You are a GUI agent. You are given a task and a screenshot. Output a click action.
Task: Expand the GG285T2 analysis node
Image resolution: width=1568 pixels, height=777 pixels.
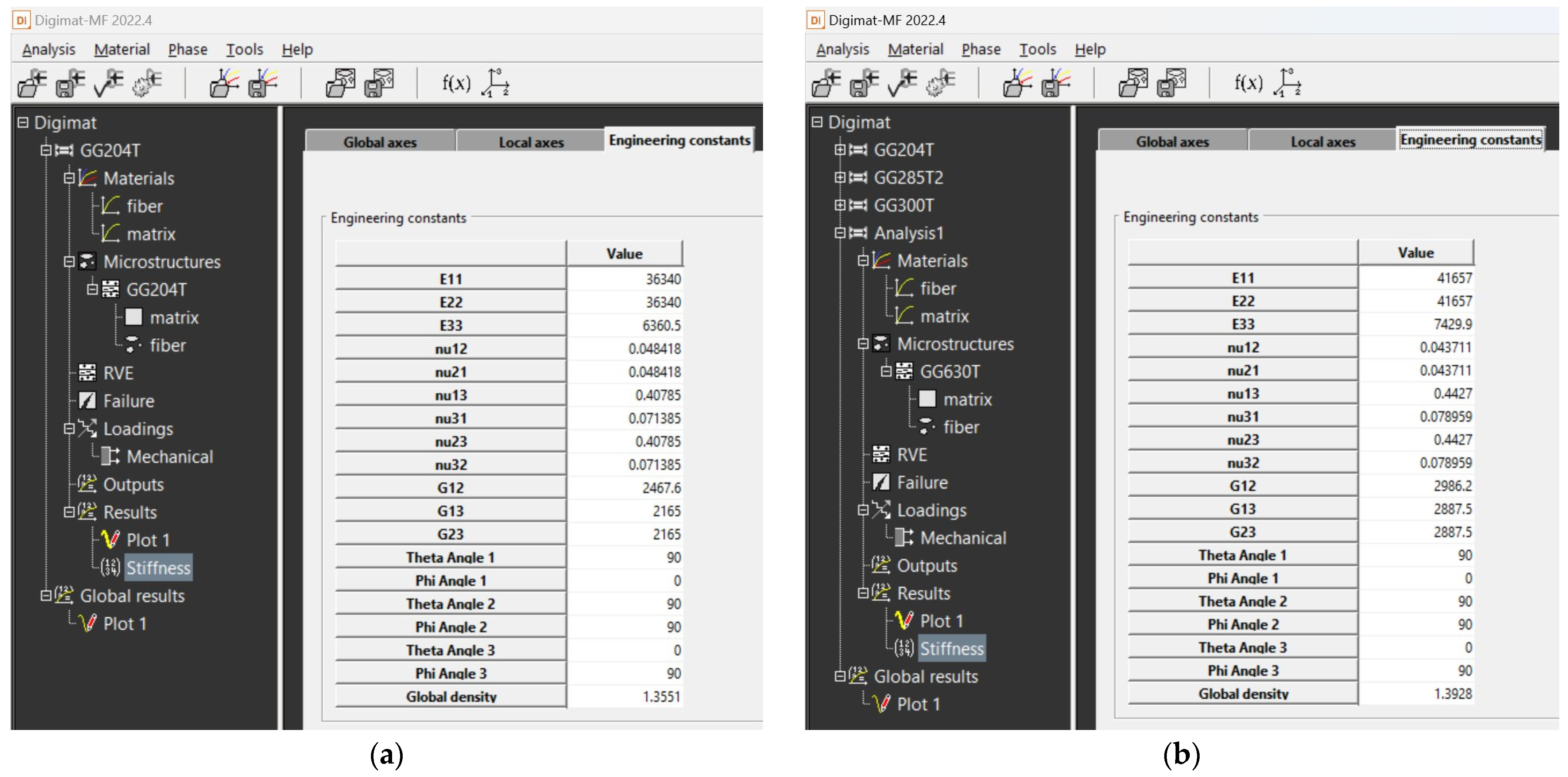click(840, 177)
